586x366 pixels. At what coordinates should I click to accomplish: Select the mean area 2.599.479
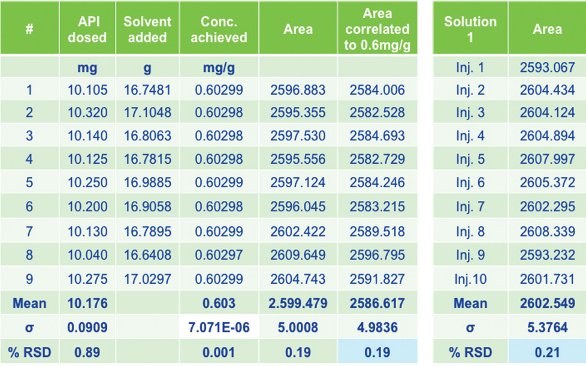pos(298,303)
